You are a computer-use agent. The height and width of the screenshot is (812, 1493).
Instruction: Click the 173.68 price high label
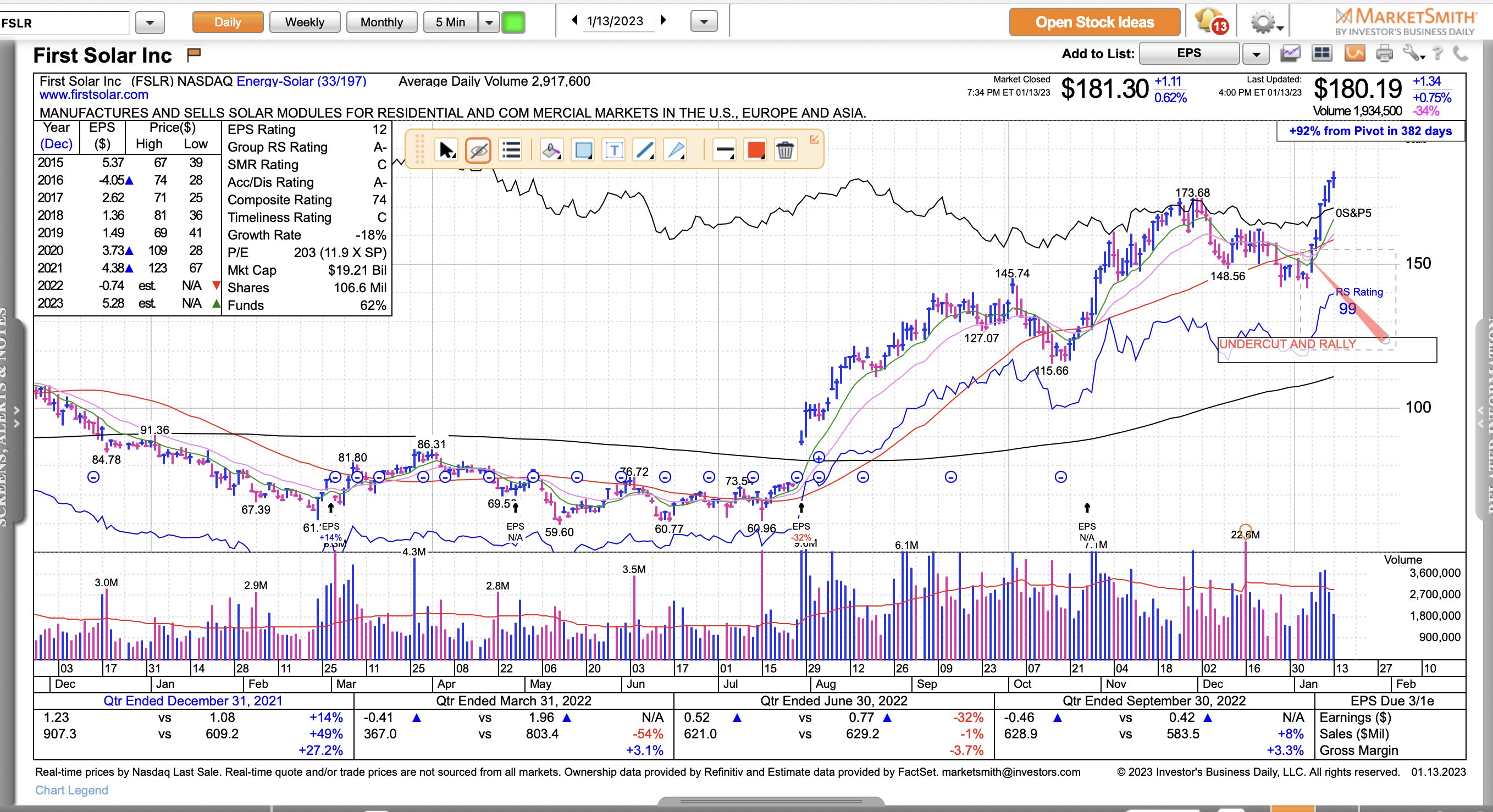pos(1192,192)
